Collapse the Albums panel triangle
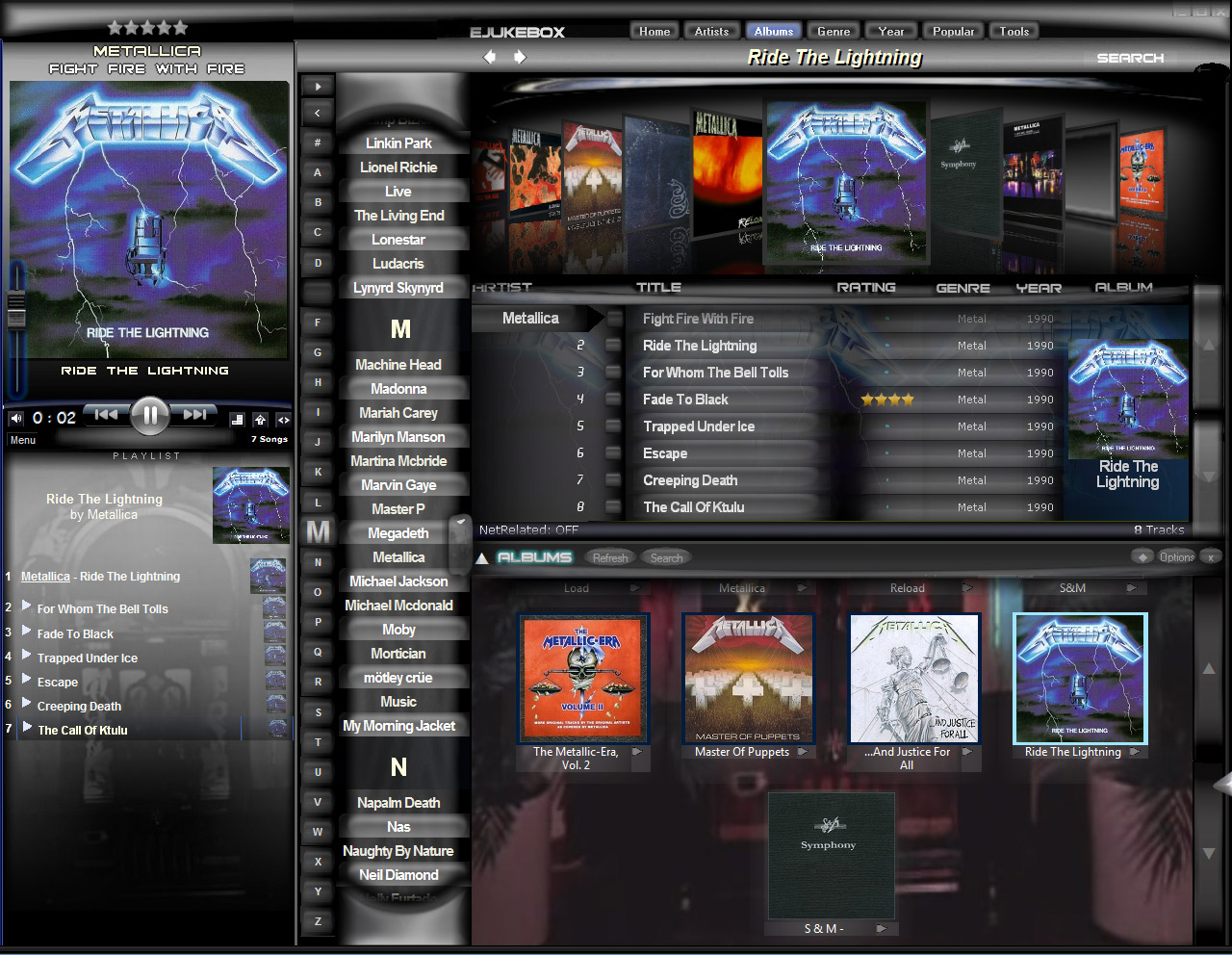1232x955 pixels. point(482,558)
